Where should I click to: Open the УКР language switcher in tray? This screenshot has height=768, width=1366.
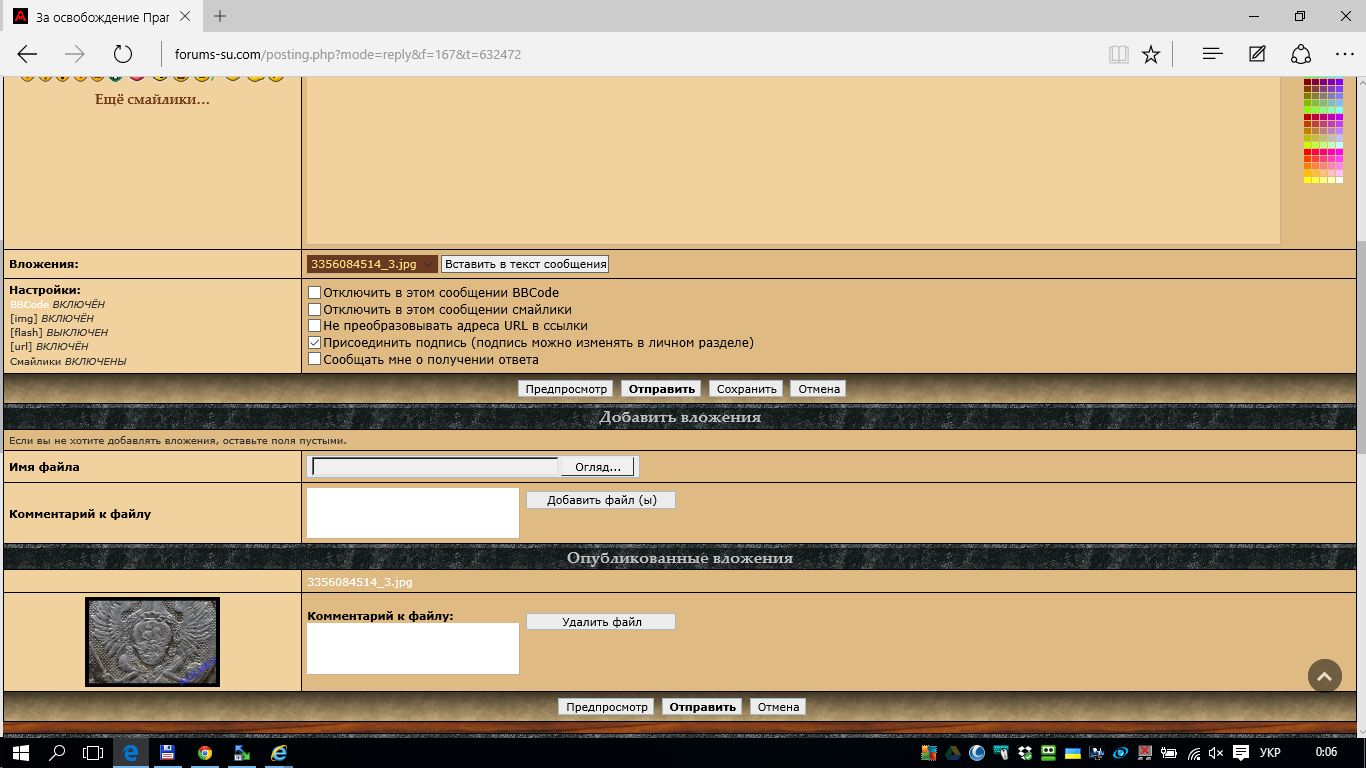[1270, 753]
